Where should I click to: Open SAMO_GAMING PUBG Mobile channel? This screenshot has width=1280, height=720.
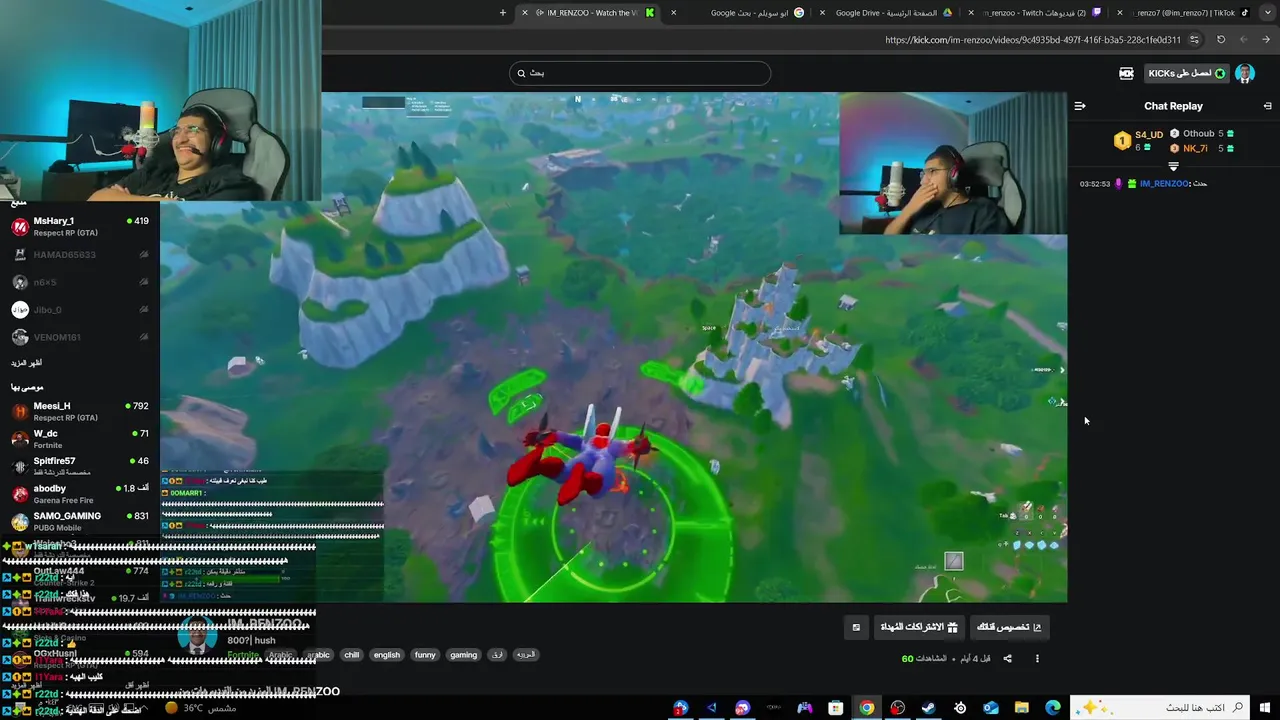(x=80, y=521)
